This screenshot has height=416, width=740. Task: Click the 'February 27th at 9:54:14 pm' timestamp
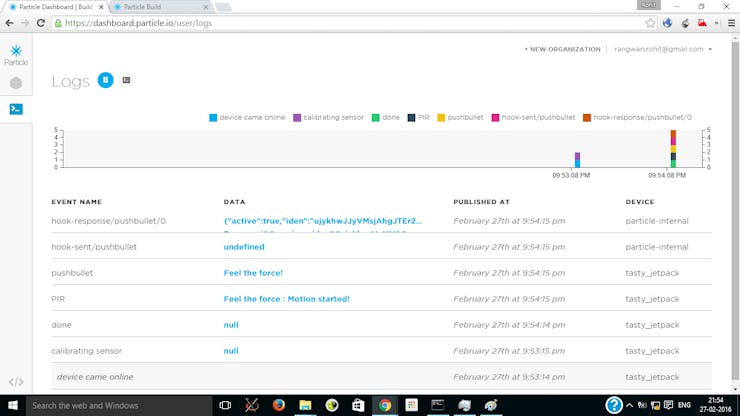[509, 325]
